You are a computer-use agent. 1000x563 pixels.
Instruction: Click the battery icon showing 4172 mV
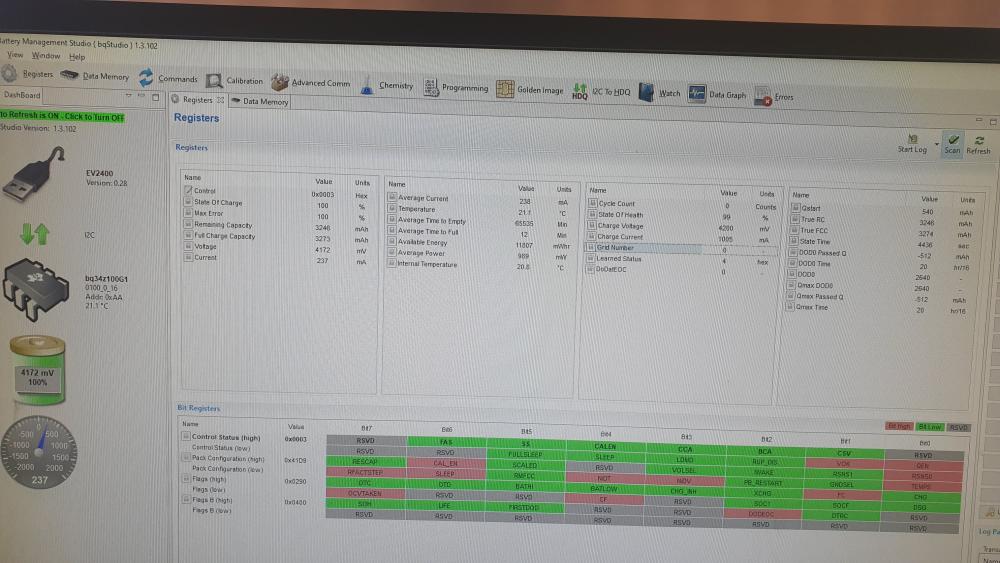pyautogui.click(x=37, y=370)
